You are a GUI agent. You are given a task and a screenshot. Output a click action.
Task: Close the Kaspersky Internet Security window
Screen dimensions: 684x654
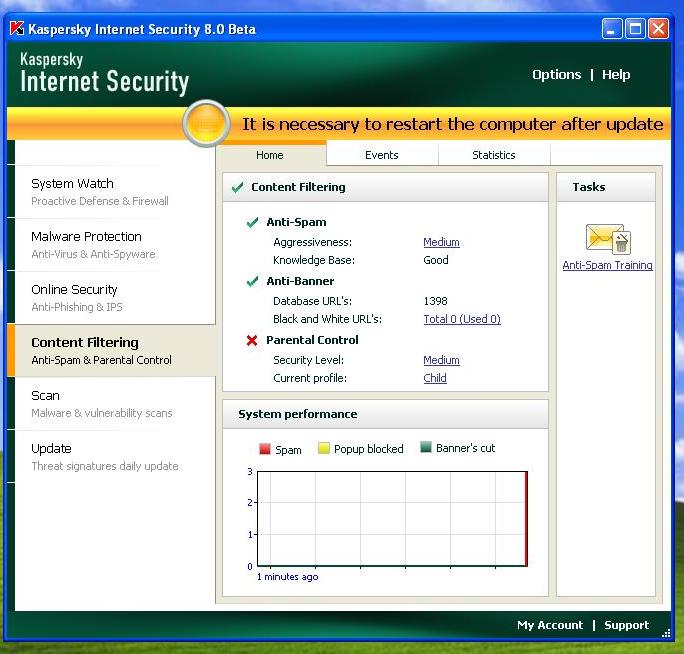[x=658, y=29]
